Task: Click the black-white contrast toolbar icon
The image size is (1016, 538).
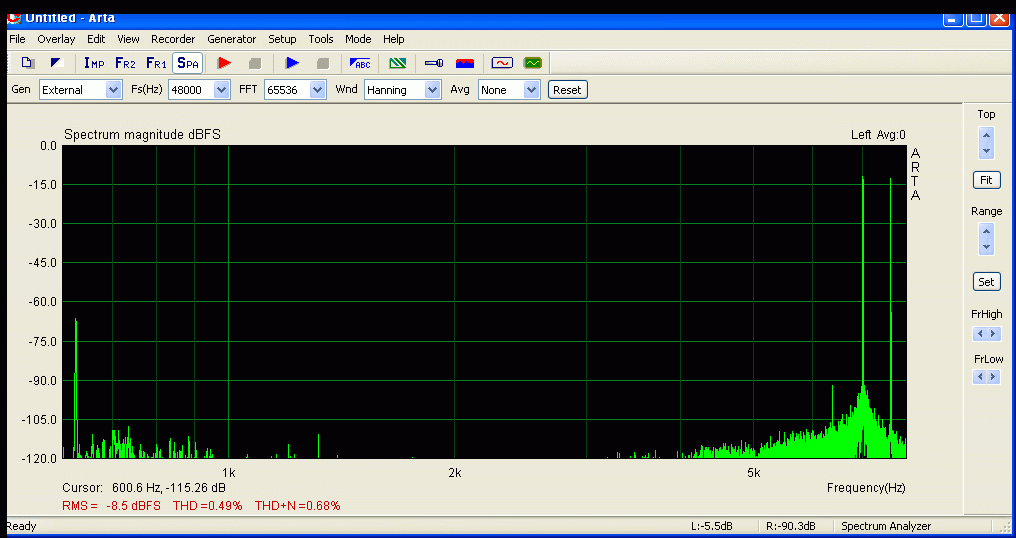Action: (x=57, y=63)
